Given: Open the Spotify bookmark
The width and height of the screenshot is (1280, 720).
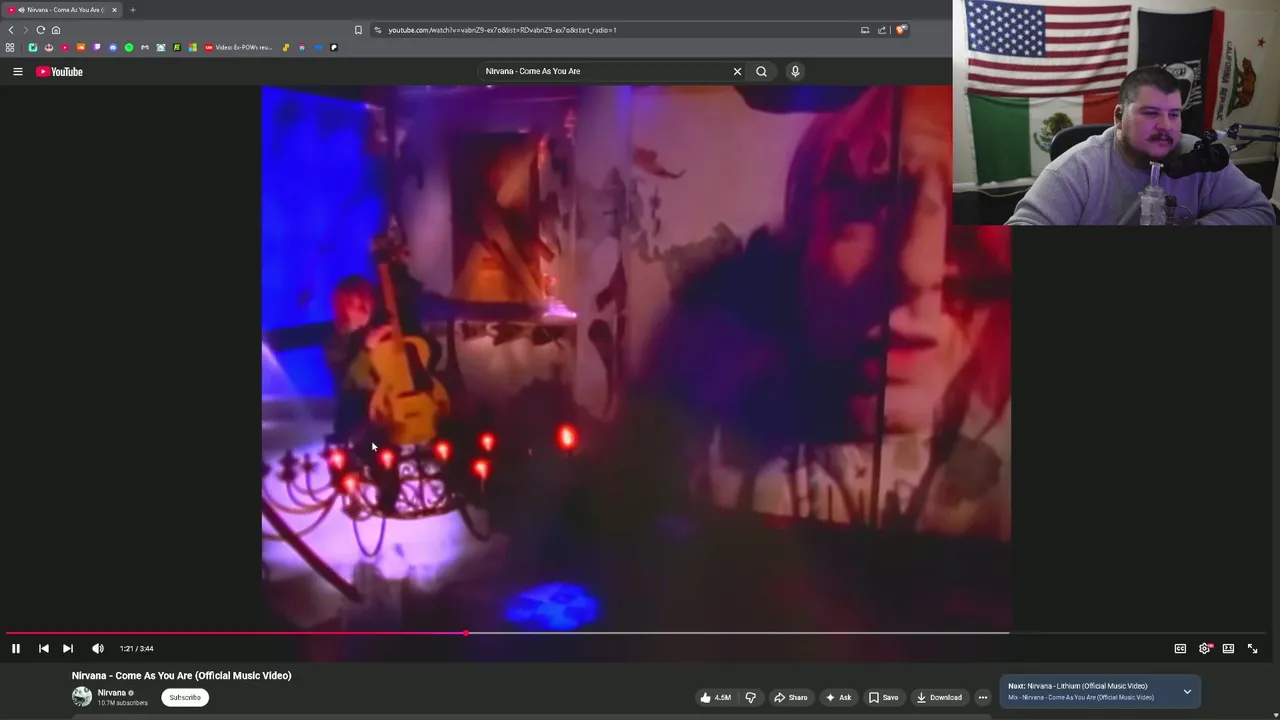Looking at the screenshot, I should coord(129,47).
